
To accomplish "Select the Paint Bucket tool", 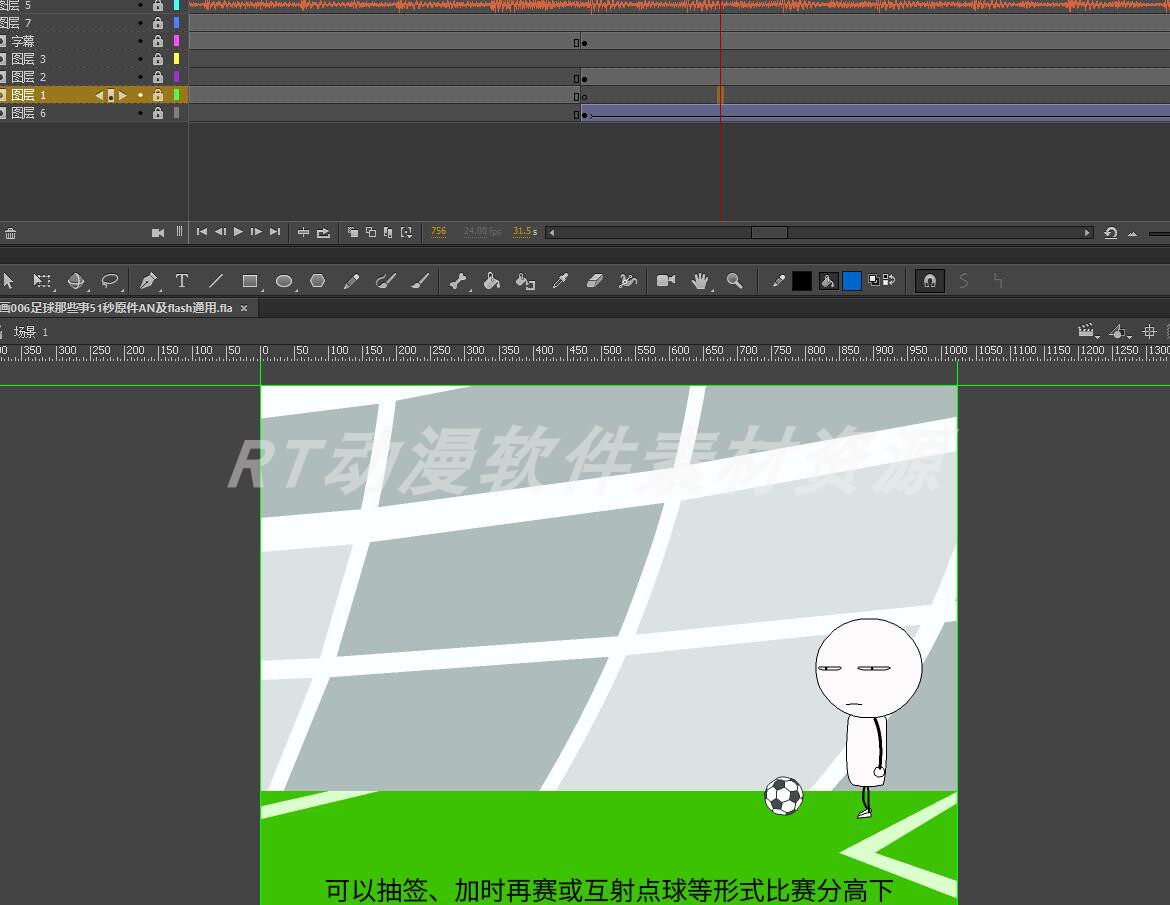I will pyautogui.click(x=492, y=281).
